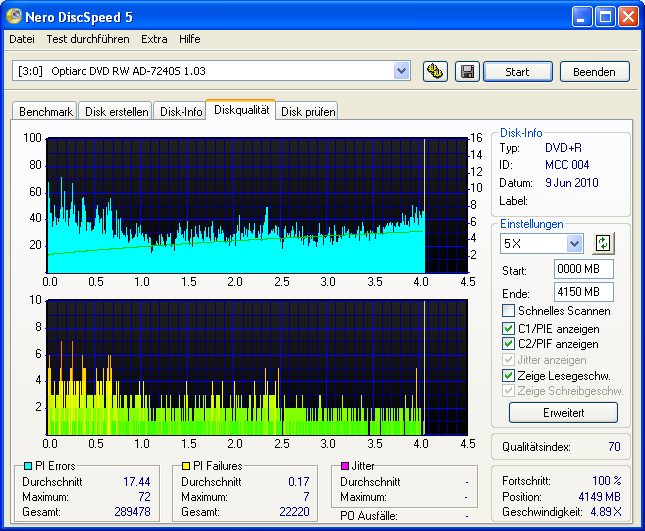Click PI Failures Gesamt value 22220
The width and height of the screenshot is (645, 531).
294,512
